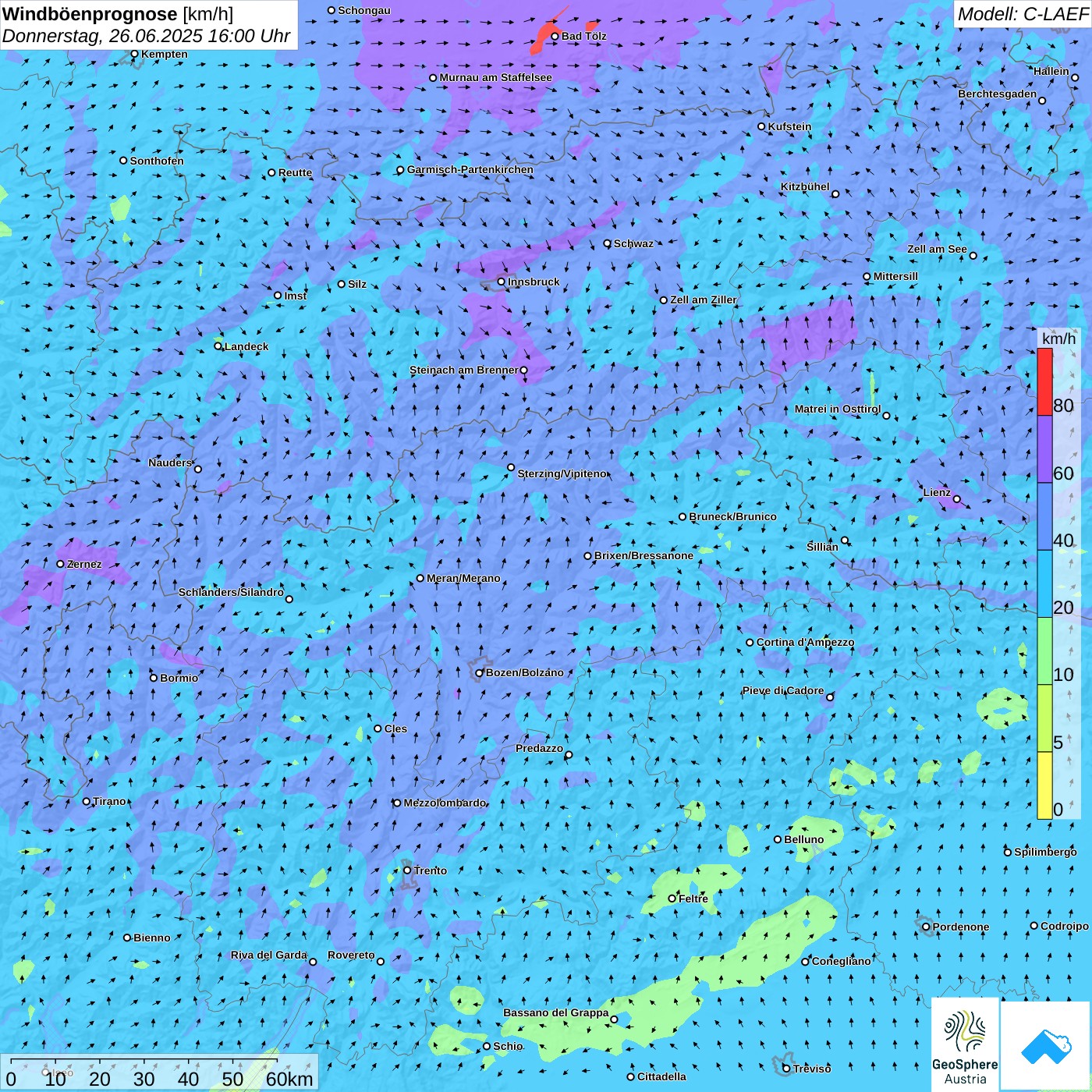Viewport: 1092px width, 1092px height.
Task: Select the light-blue 20–40 km/h legend swatch
Action: click(1044, 584)
